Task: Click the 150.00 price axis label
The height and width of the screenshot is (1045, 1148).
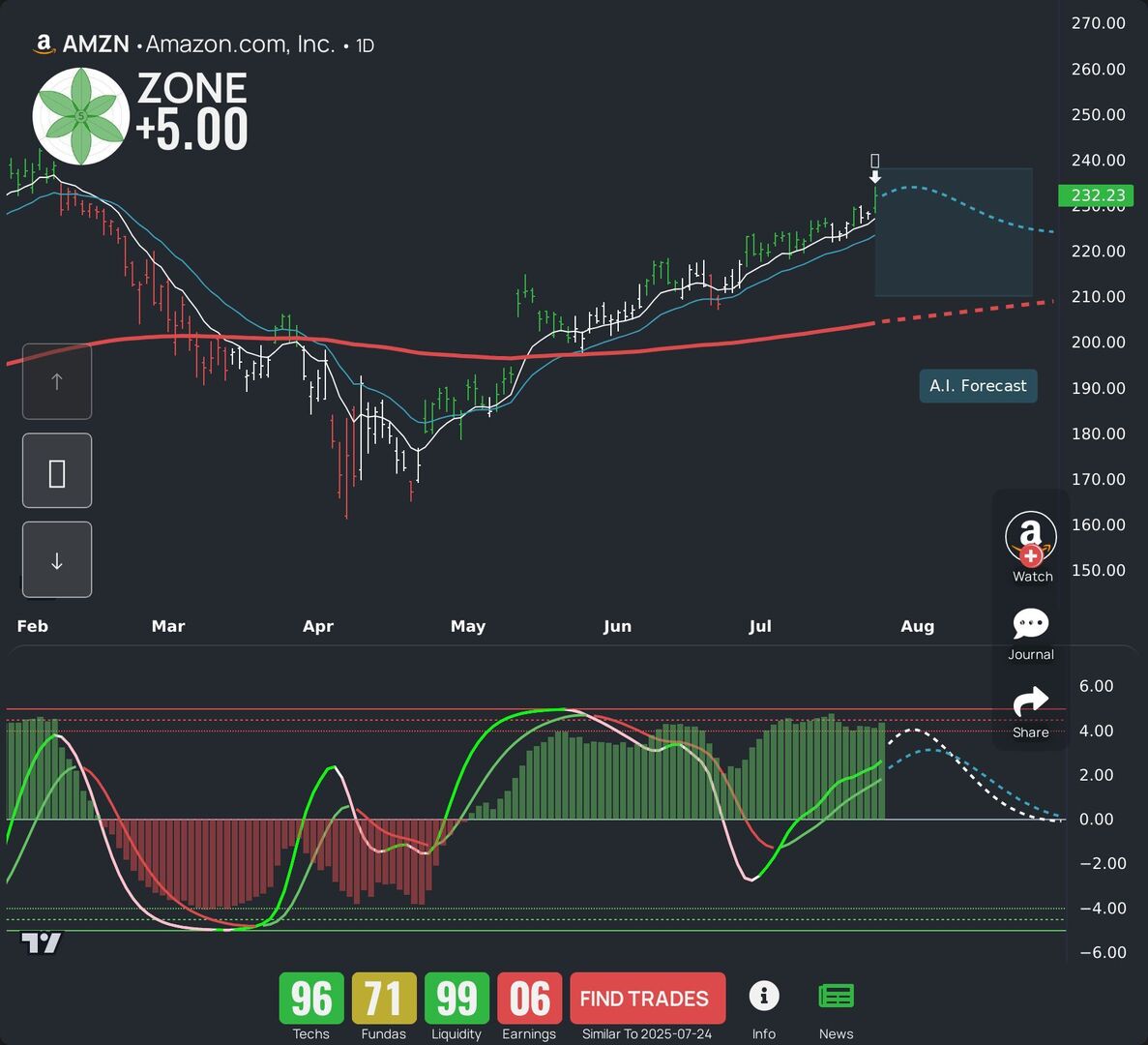Action: (1099, 570)
